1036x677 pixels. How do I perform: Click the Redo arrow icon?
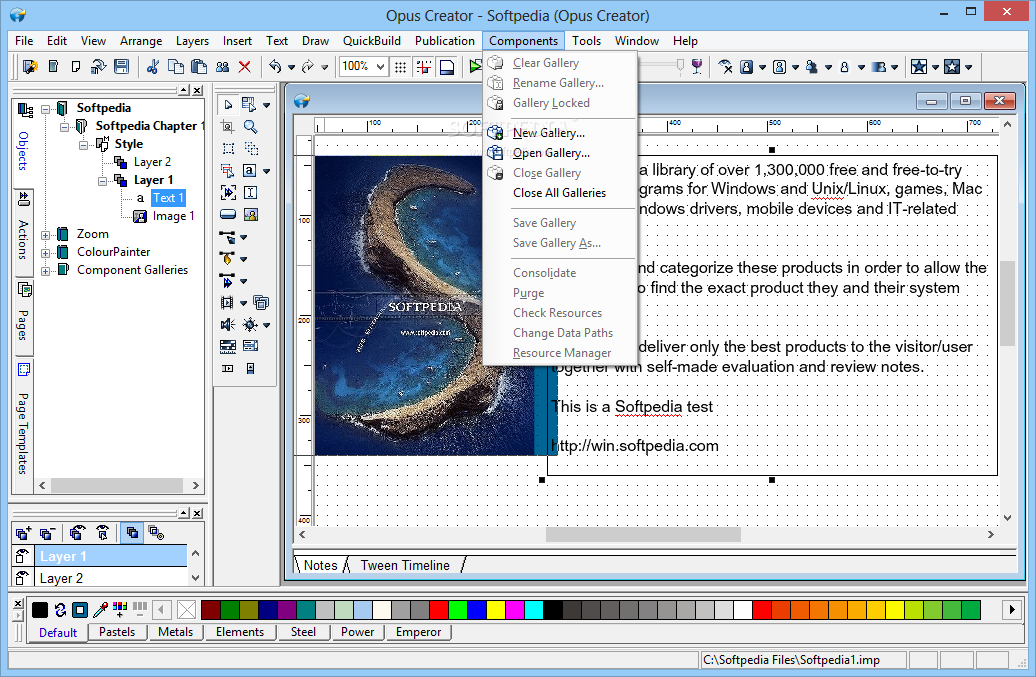[x=308, y=67]
